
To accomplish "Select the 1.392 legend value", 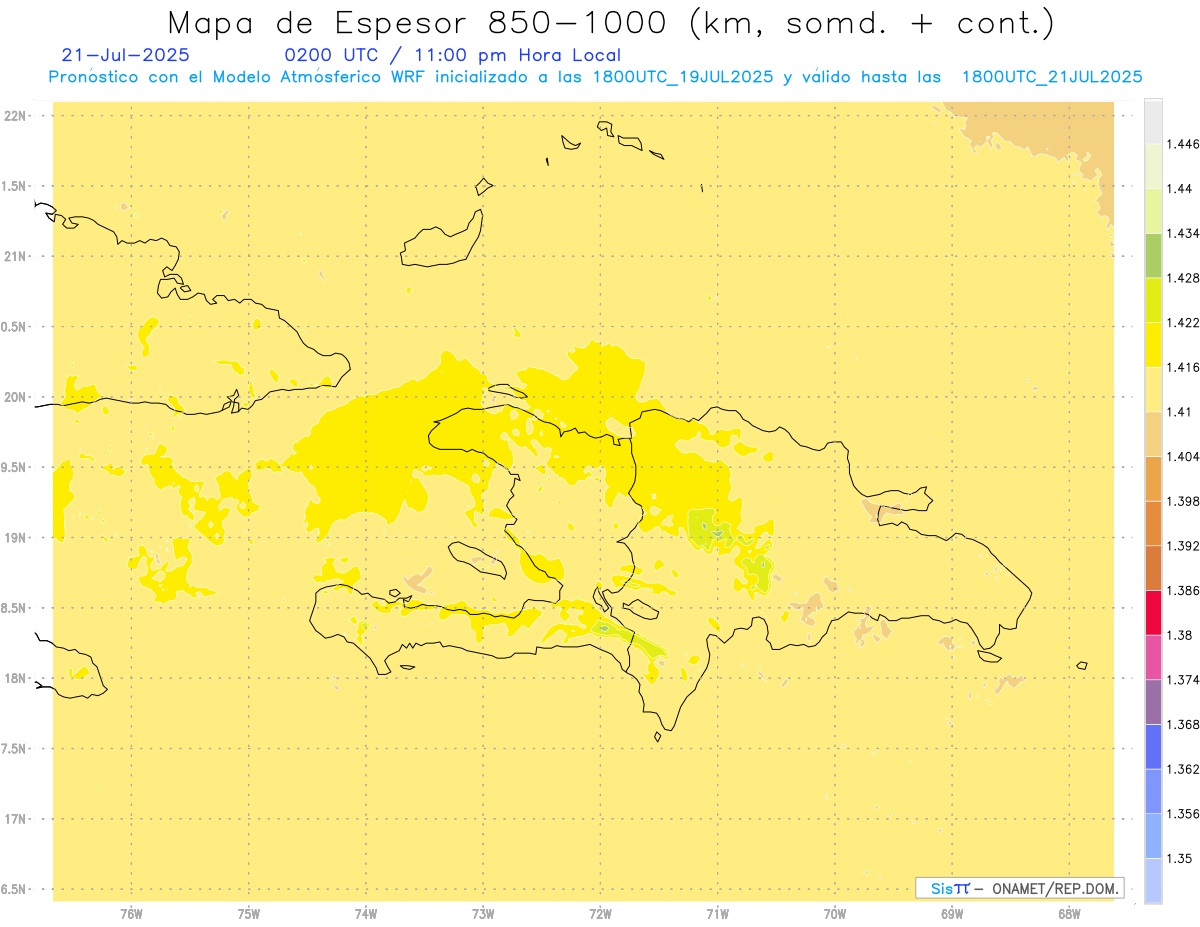I will [x=1182, y=546].
